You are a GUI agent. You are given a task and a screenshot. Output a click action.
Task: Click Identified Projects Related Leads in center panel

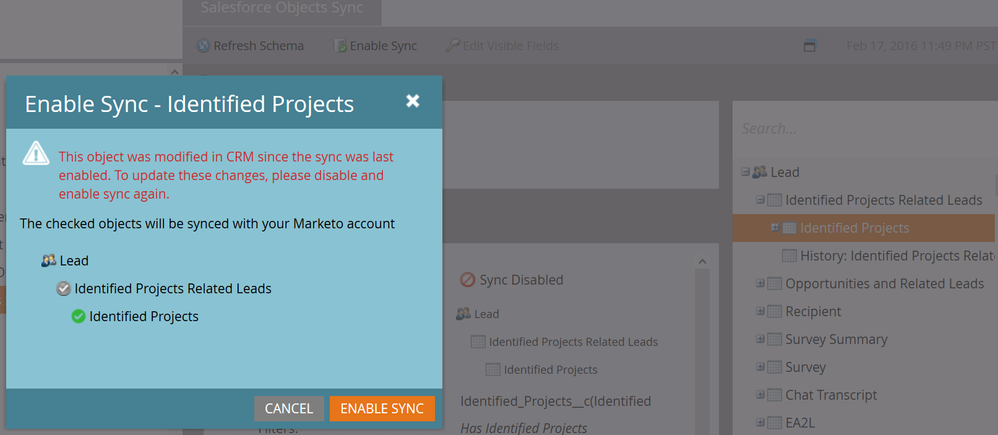[x=573, y=342]
